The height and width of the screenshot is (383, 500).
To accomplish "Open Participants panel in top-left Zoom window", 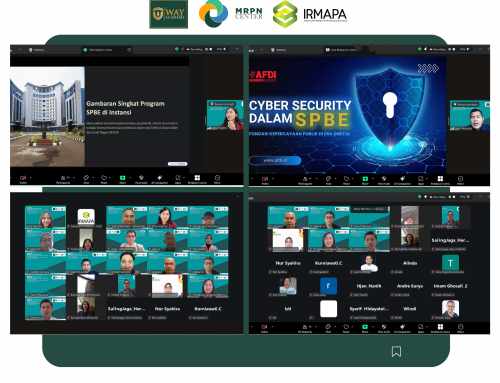I will (63, 179).
